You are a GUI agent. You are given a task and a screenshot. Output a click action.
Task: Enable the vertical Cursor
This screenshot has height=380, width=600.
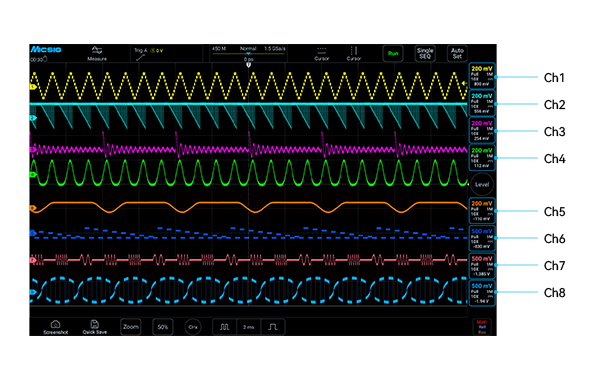pos(354,54)
